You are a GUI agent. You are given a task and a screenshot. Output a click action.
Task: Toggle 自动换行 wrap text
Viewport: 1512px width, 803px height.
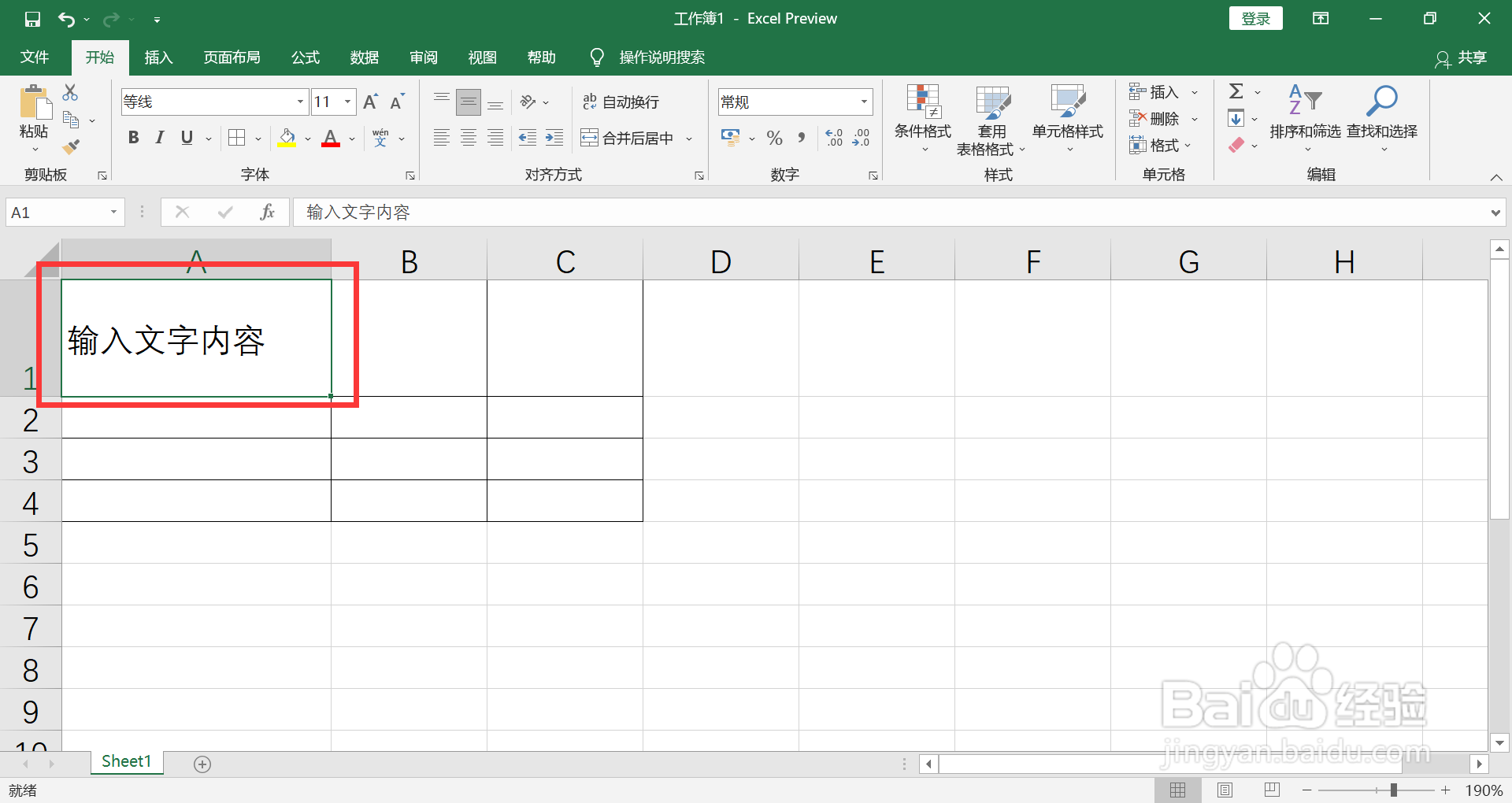click(x=621, y=102)
